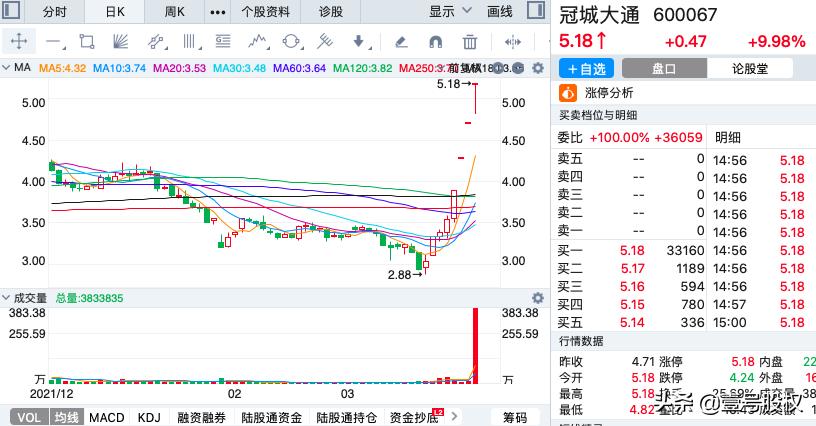The image size is (816, 426).
Task: Click the trash icon to delete drawings
Action: 469,42
